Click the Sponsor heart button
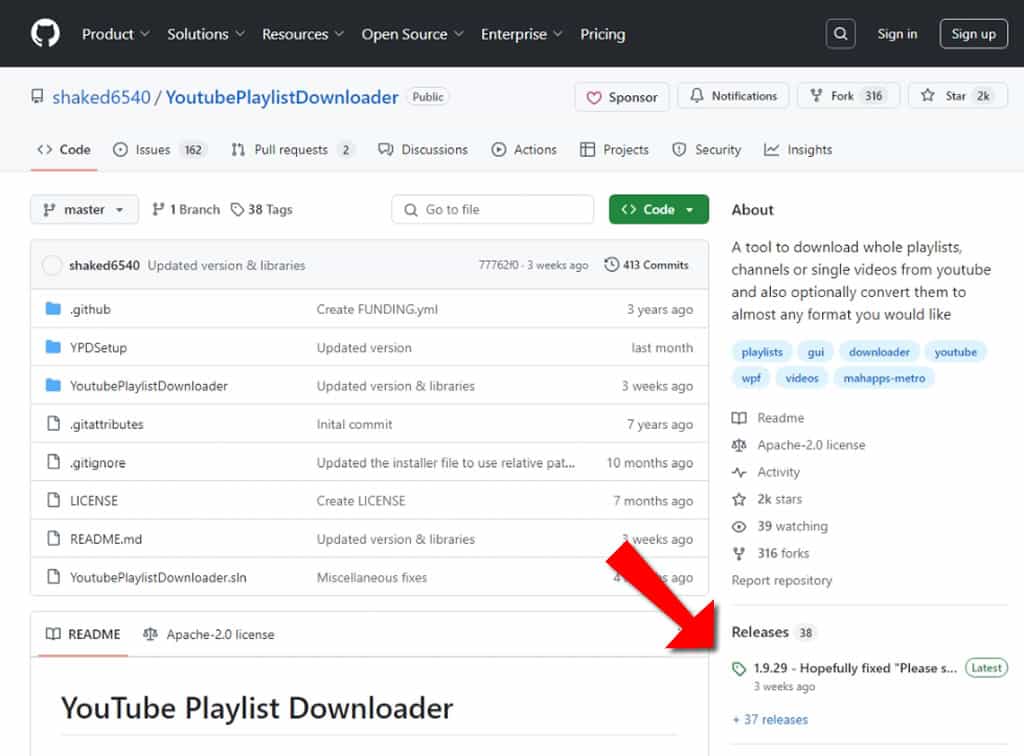Image resolution: width=1024 pixels, height=756 pixels. click(622, 97)
